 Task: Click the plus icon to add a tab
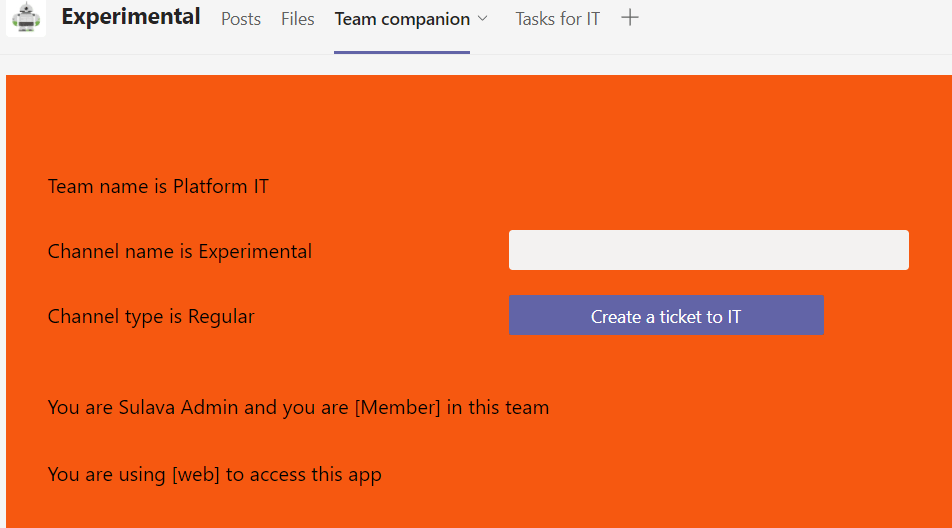click(629, 18)
